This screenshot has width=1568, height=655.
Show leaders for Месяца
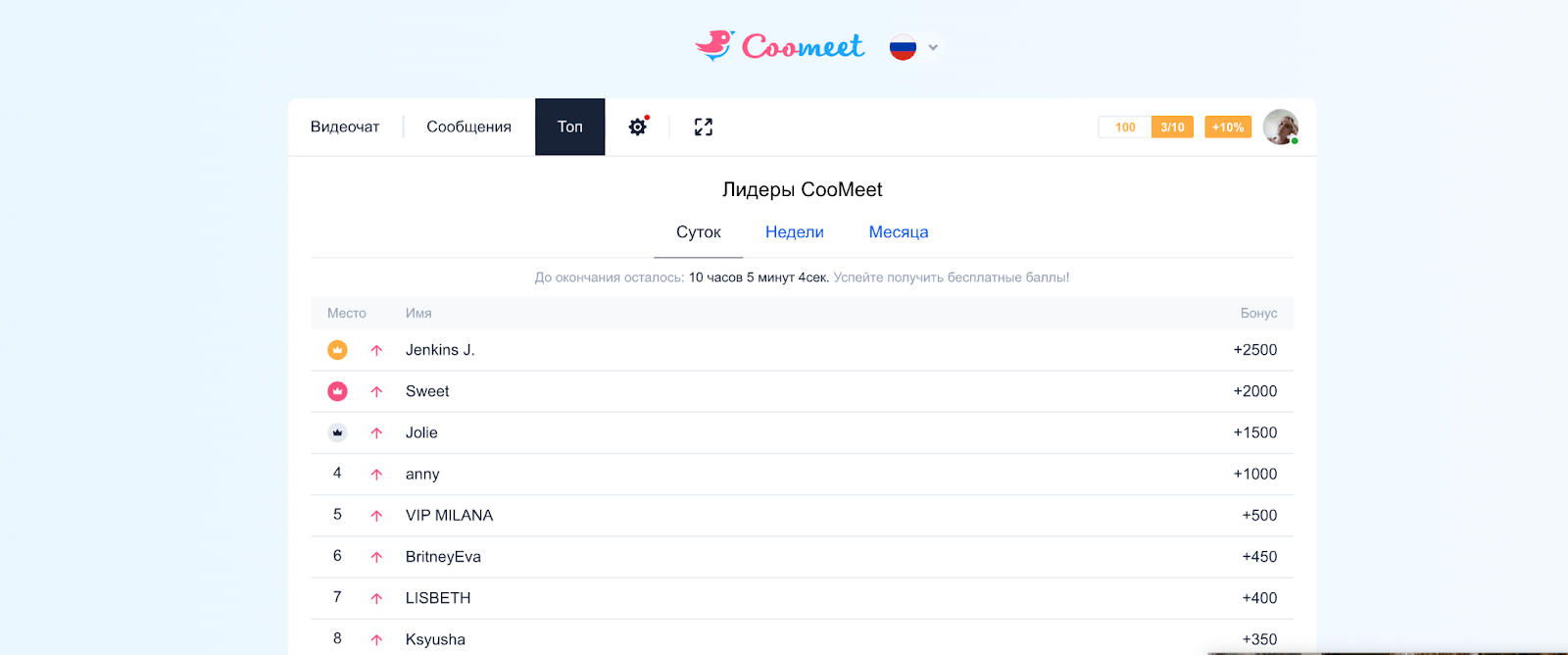898,232
